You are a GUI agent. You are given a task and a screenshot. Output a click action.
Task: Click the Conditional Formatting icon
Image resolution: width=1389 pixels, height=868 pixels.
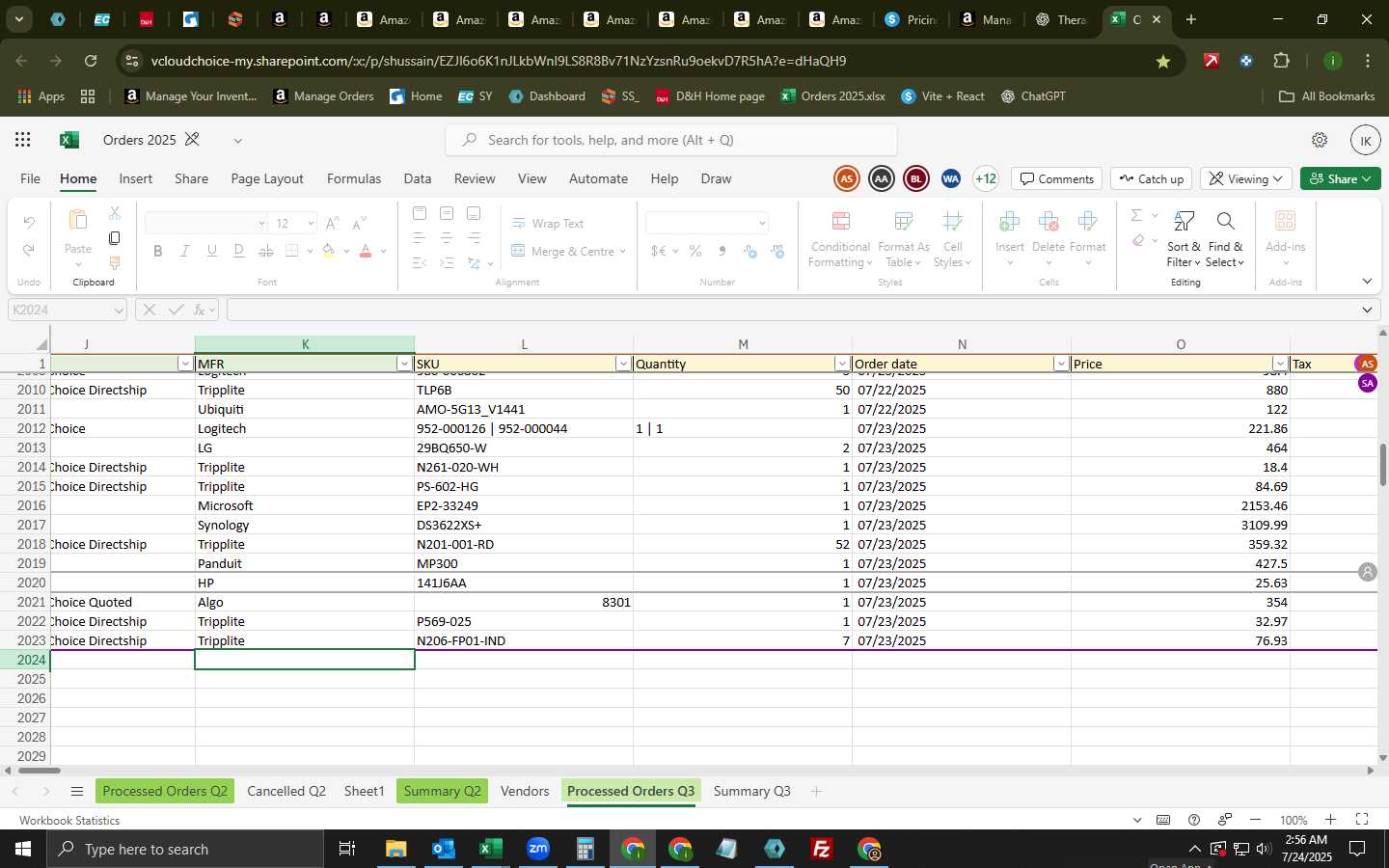point(840,222)
